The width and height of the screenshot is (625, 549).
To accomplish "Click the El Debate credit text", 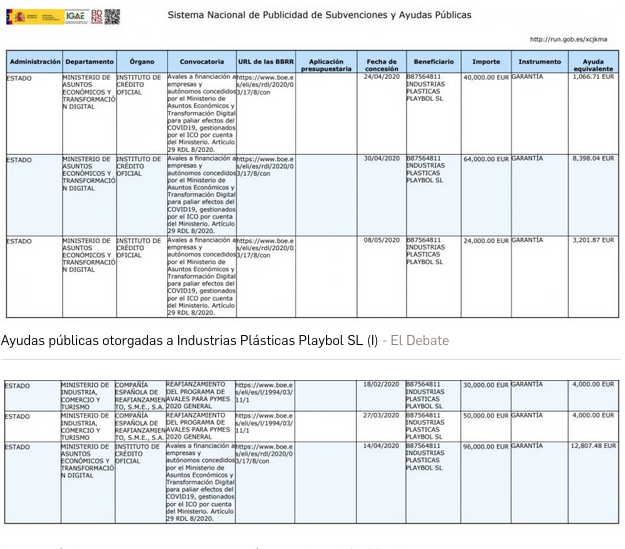I will [420, 340].
